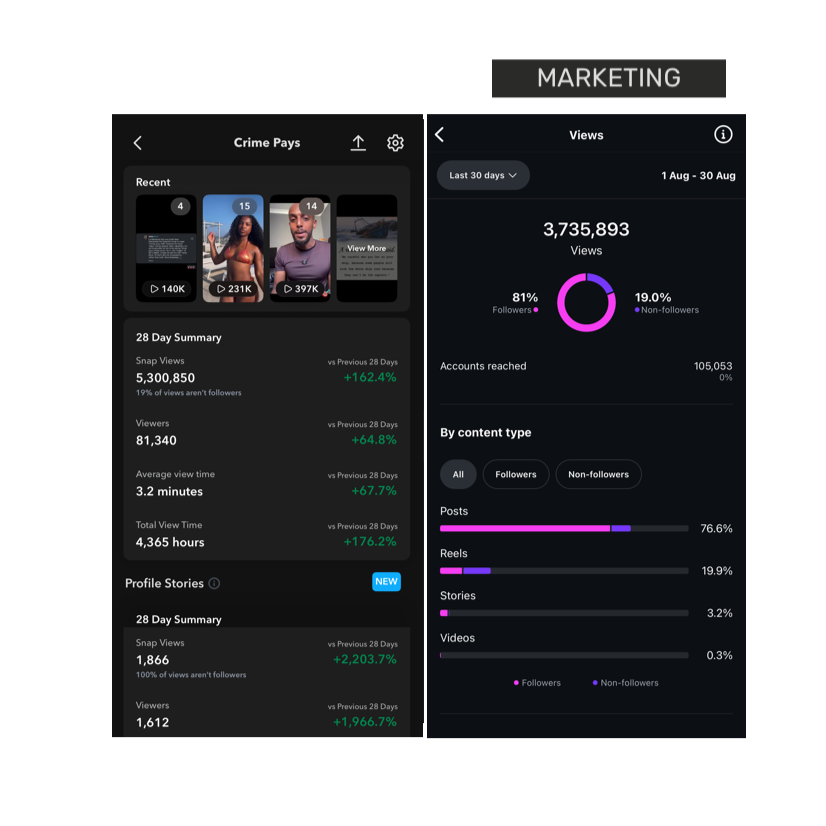The height and width of the screenshot is (826, 826).
Task: Select the All content filter
Action: tap(458, 474)
